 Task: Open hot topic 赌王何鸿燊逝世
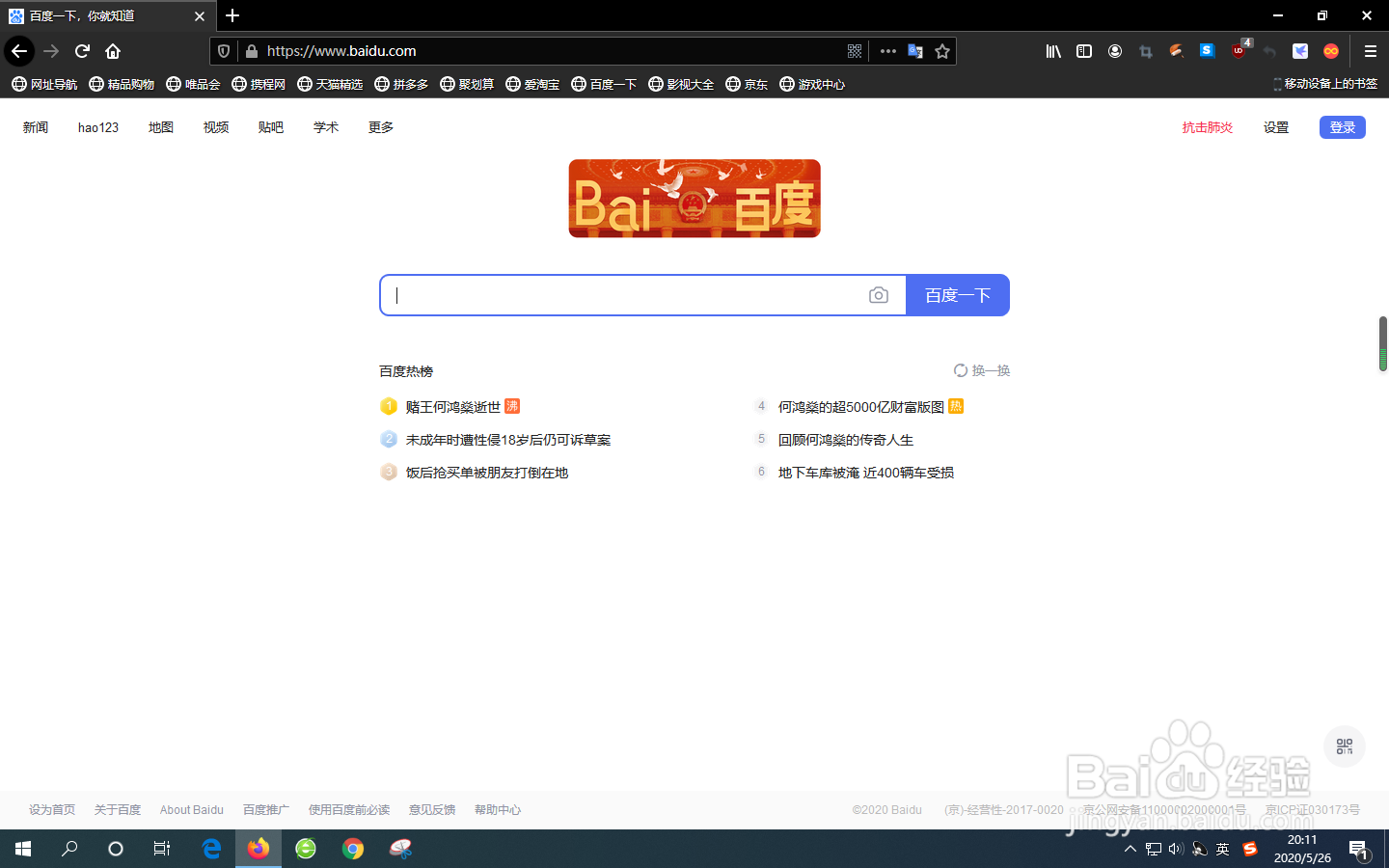tap(453, 407)
